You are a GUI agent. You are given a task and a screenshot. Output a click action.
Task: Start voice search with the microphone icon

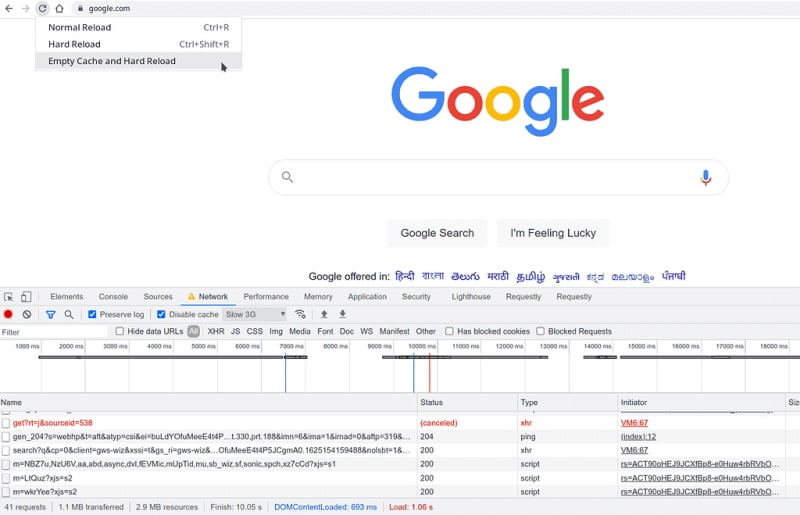pyautogui.click(x=706, y=178)
